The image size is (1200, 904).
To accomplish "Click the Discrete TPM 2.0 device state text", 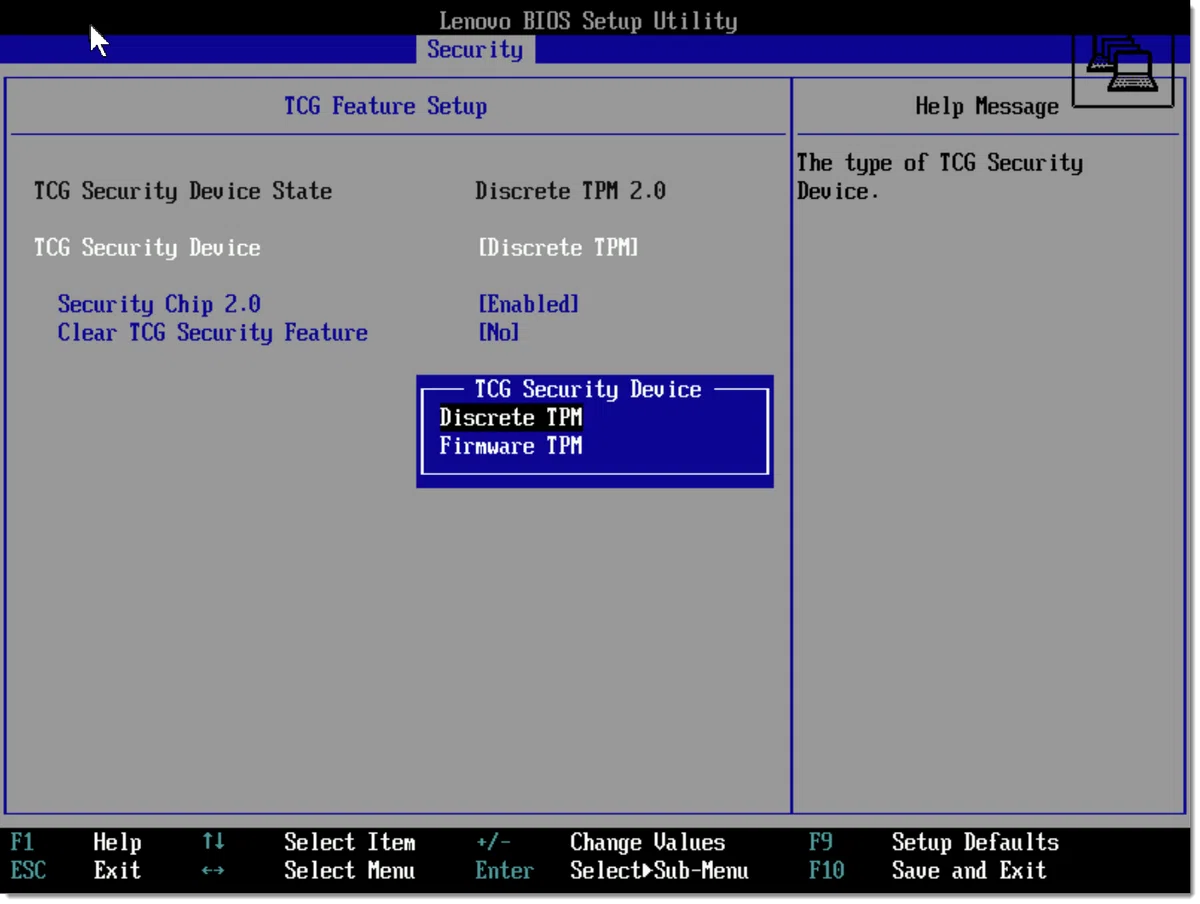I will (x=570, y=191).
